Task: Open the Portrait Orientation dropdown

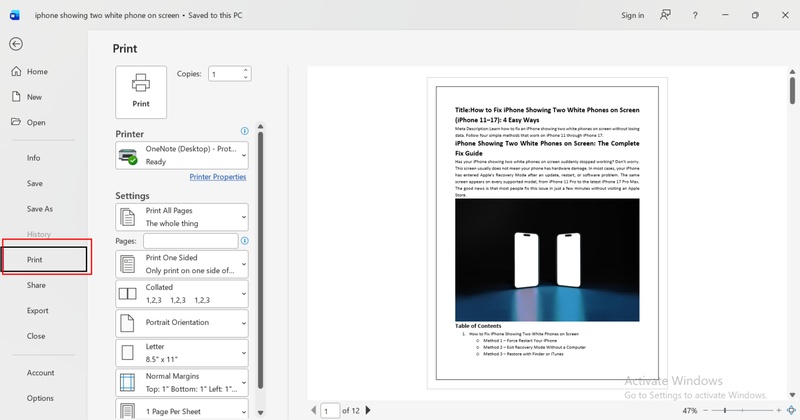Action: pos(182,323)
